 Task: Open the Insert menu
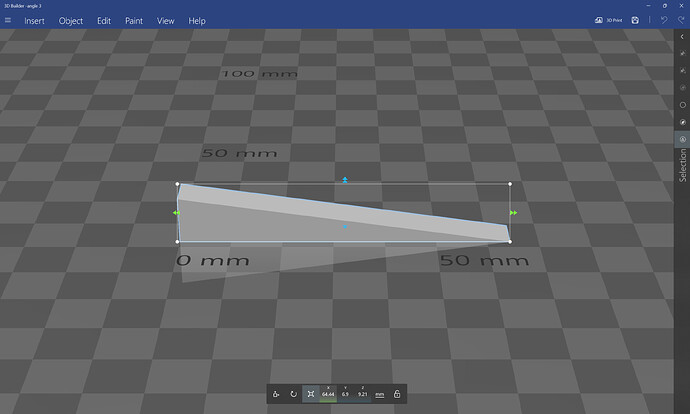click(34, 20)
